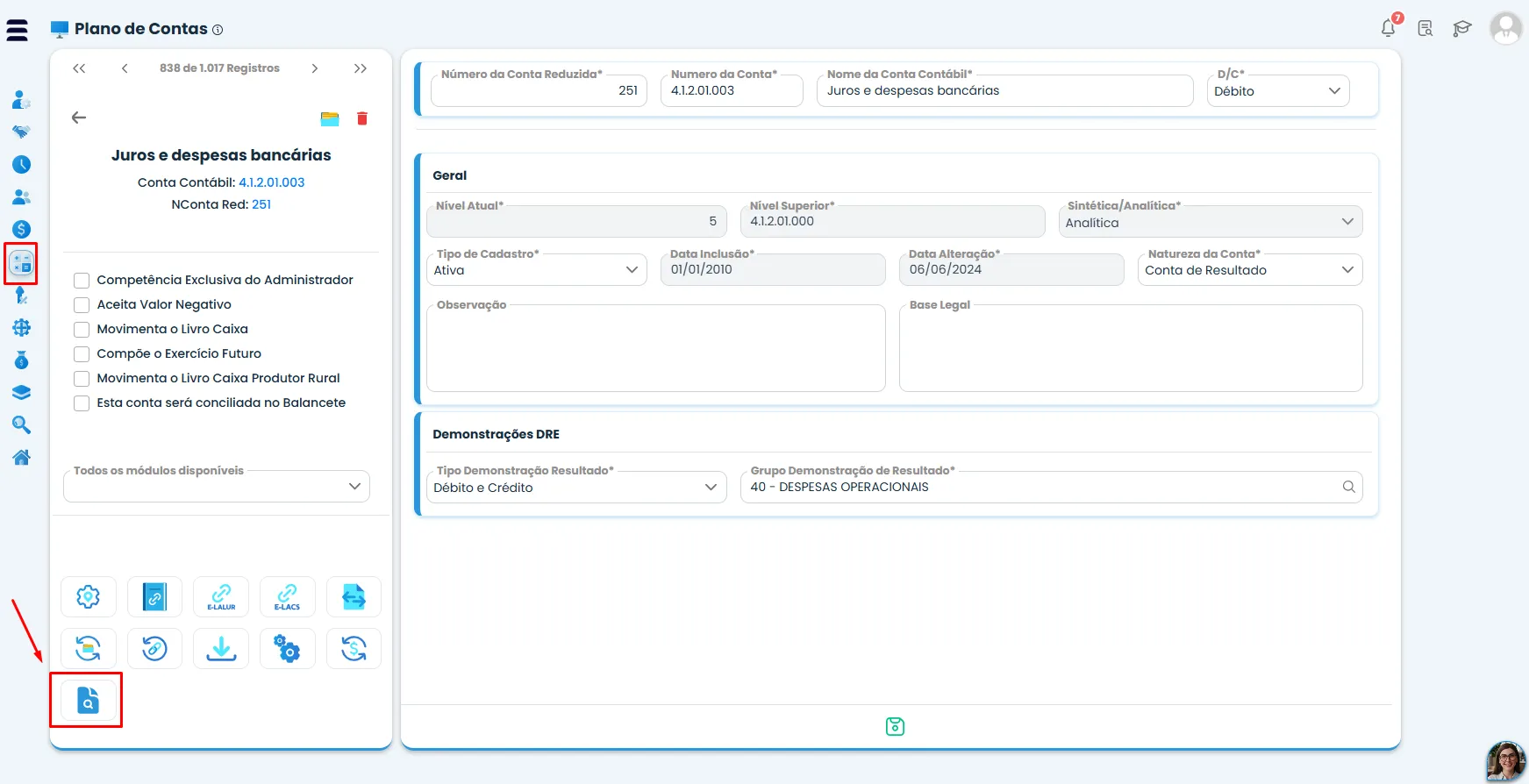
Task: Click the document search icon button
Action: point(88,701)
